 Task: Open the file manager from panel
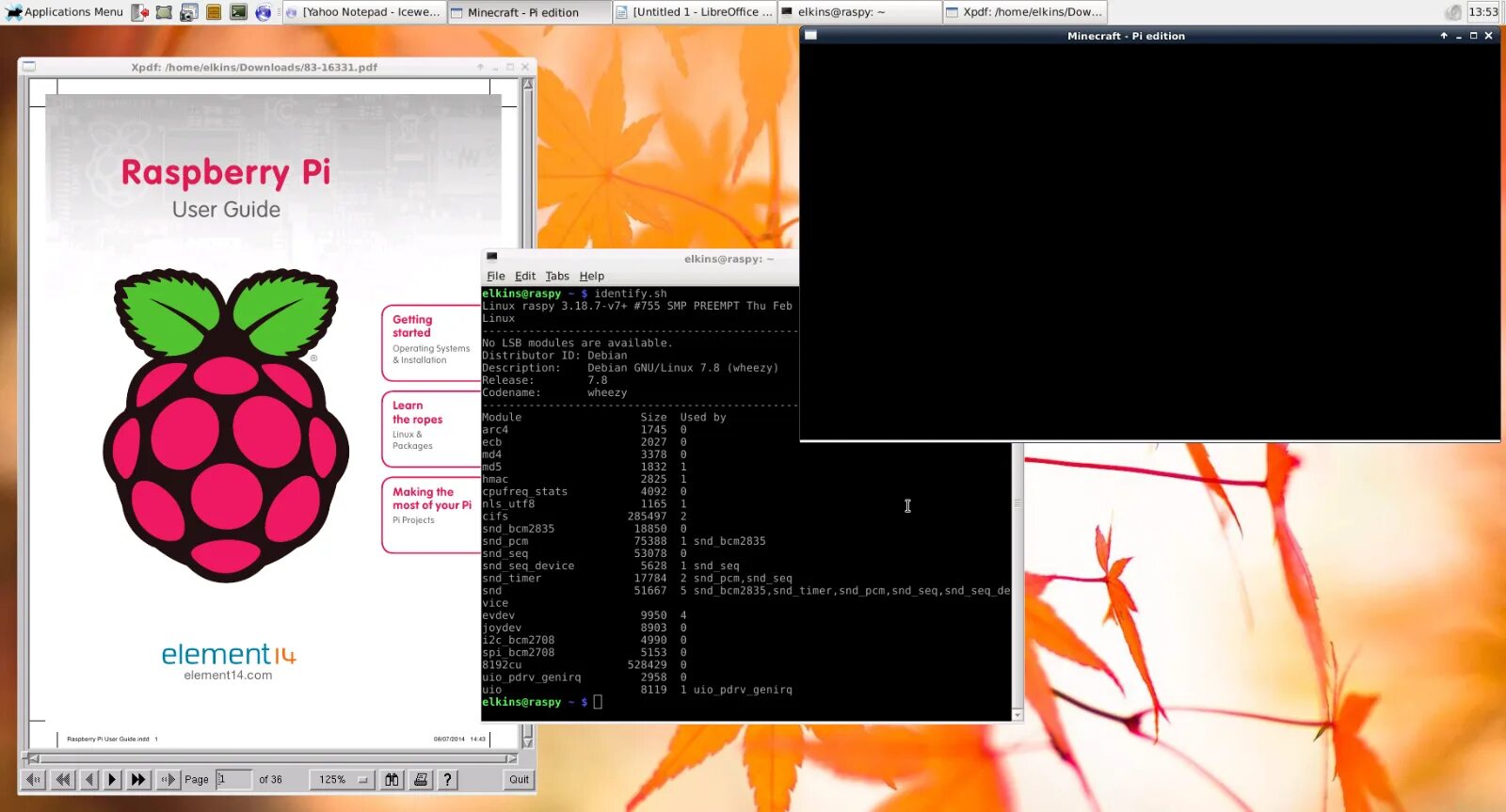214,12
